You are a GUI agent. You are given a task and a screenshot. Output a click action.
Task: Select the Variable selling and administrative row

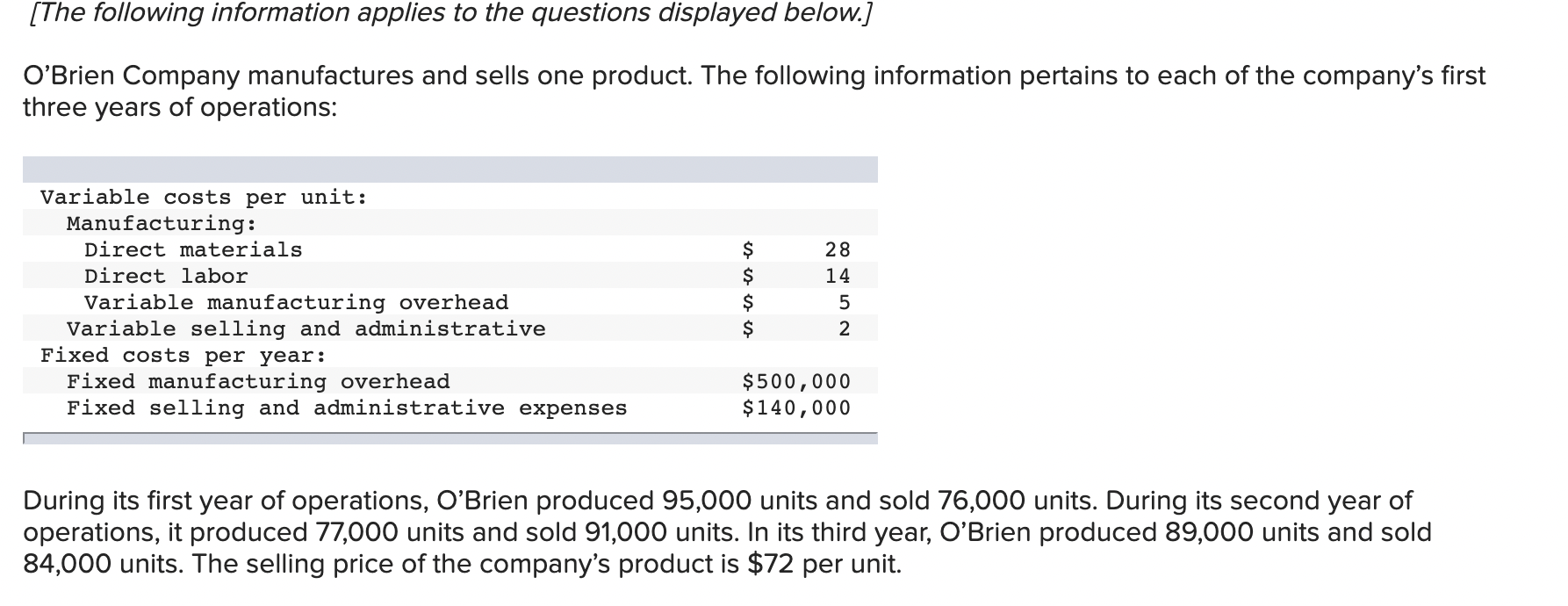450,328
